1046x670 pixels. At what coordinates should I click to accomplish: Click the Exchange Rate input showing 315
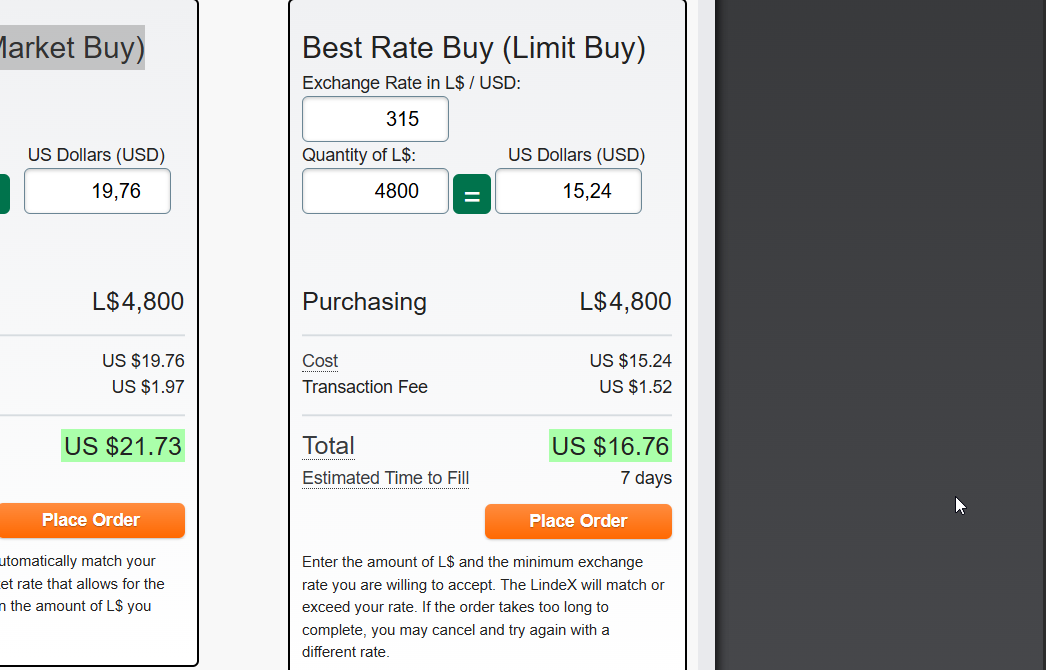pyautogui.click(x=375, y=119)
